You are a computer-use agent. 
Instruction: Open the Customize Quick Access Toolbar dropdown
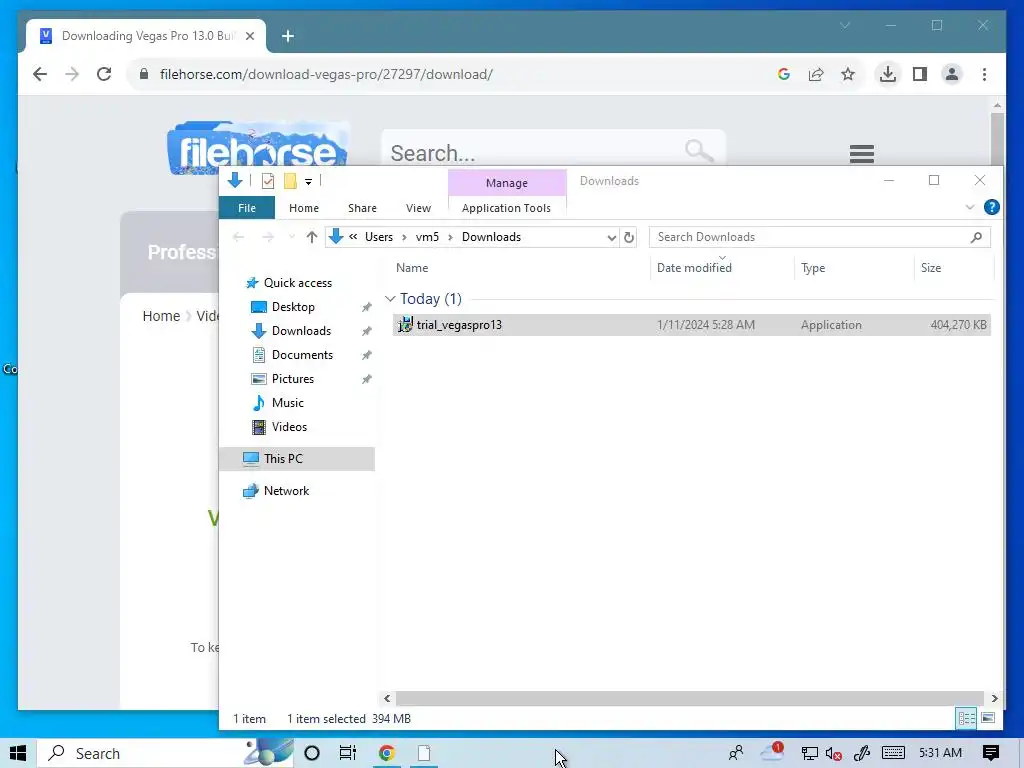(x=308, y=182)
